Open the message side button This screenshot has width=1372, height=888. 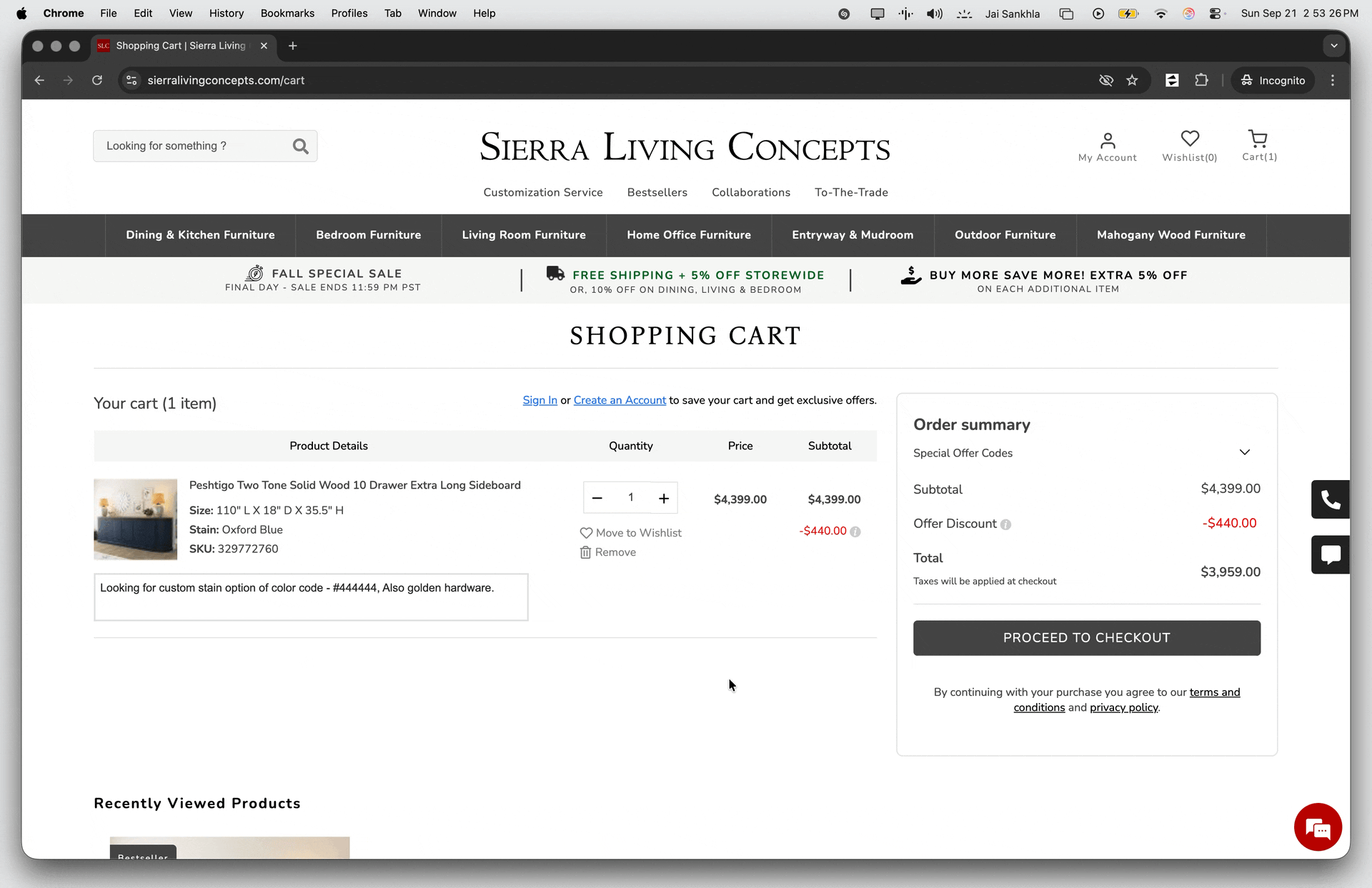click(x=1331, y=554)
